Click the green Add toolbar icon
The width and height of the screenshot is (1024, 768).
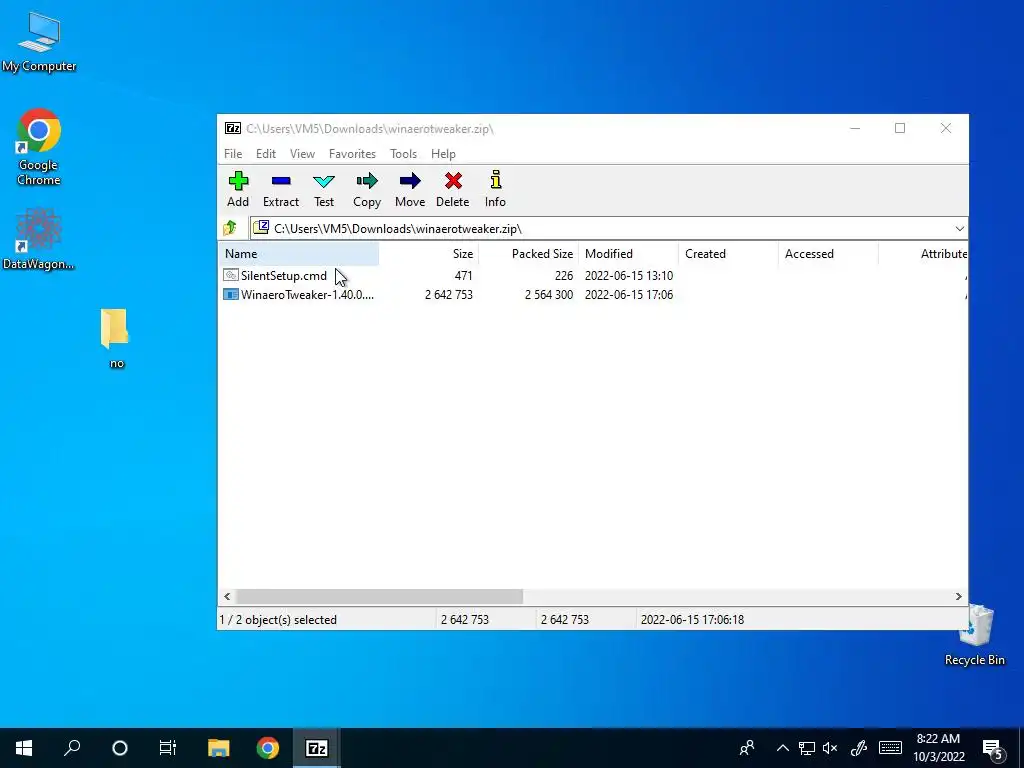pyautogui.click(x=238, y=181)
